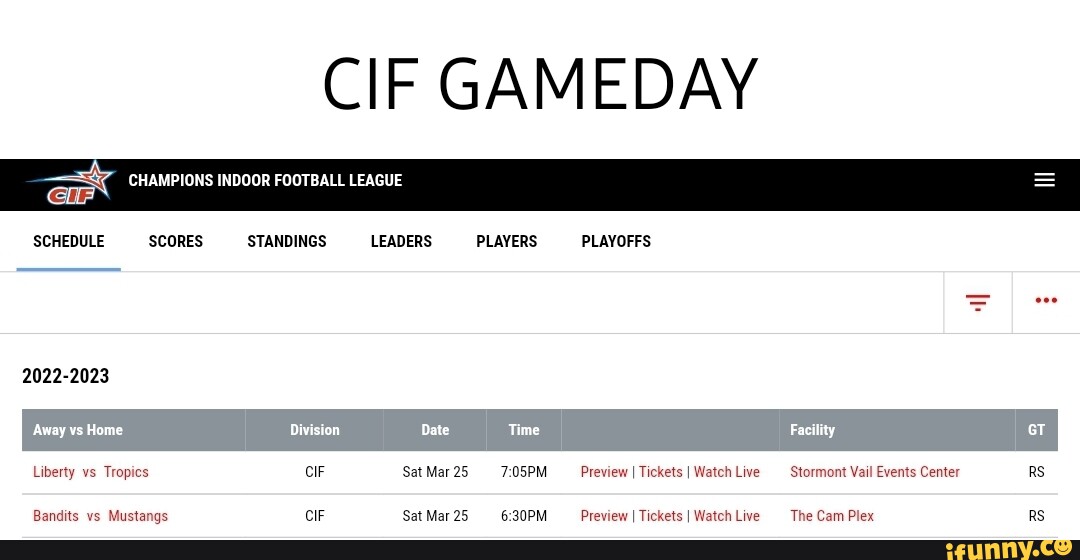
Task: Click the three-dot more options icon
Action: [1046, 301]
